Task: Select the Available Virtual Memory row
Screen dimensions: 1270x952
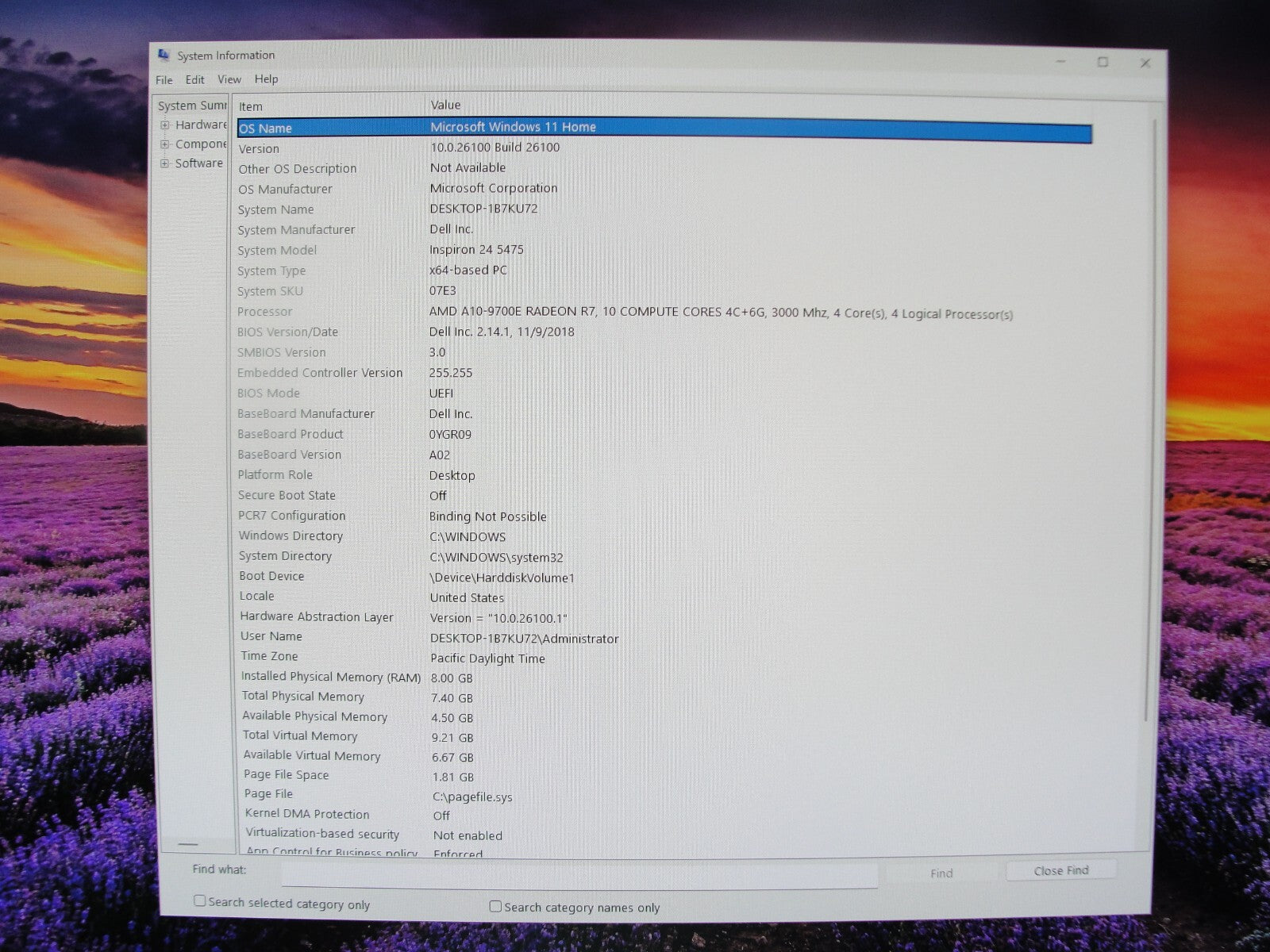Action: click(x=664, y=757)
